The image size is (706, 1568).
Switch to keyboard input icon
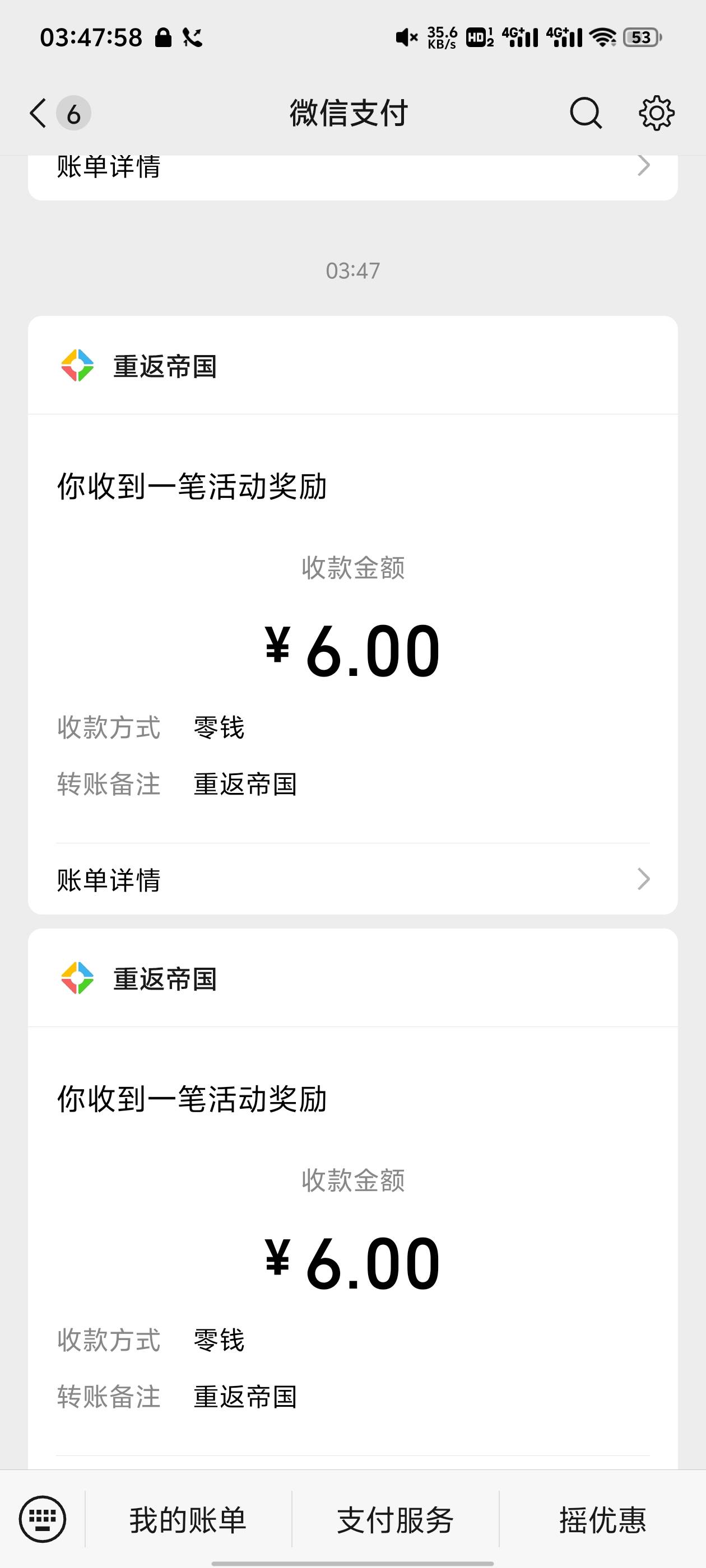point(42,1519)
